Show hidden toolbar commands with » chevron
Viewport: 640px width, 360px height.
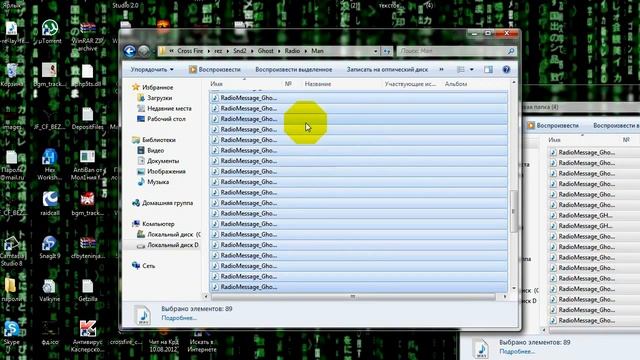(441, 70)
